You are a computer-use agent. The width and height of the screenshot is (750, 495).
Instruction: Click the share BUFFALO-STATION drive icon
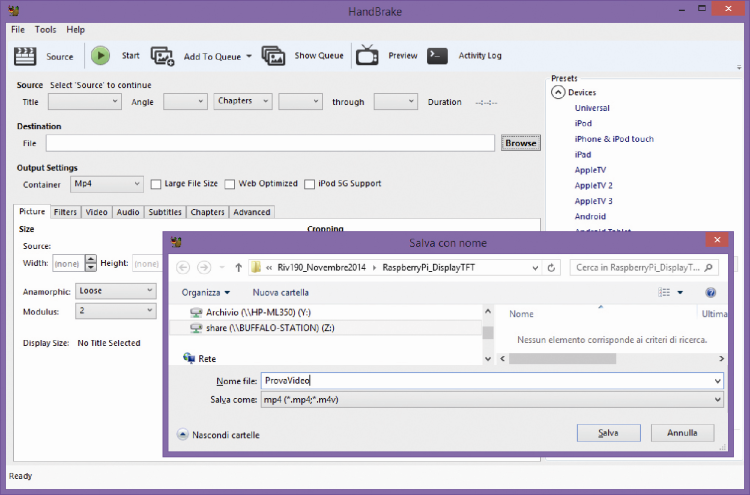coord(196,328)
